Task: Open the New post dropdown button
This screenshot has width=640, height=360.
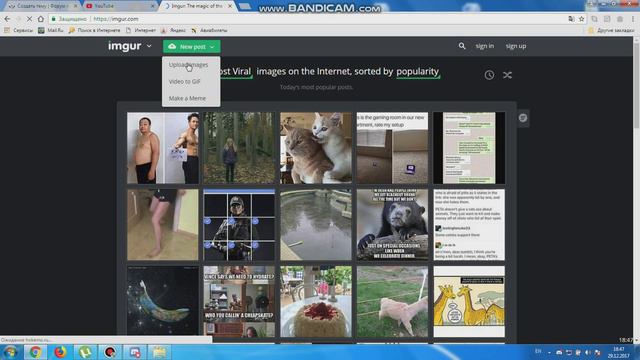Action: click(x=191, y=47)
